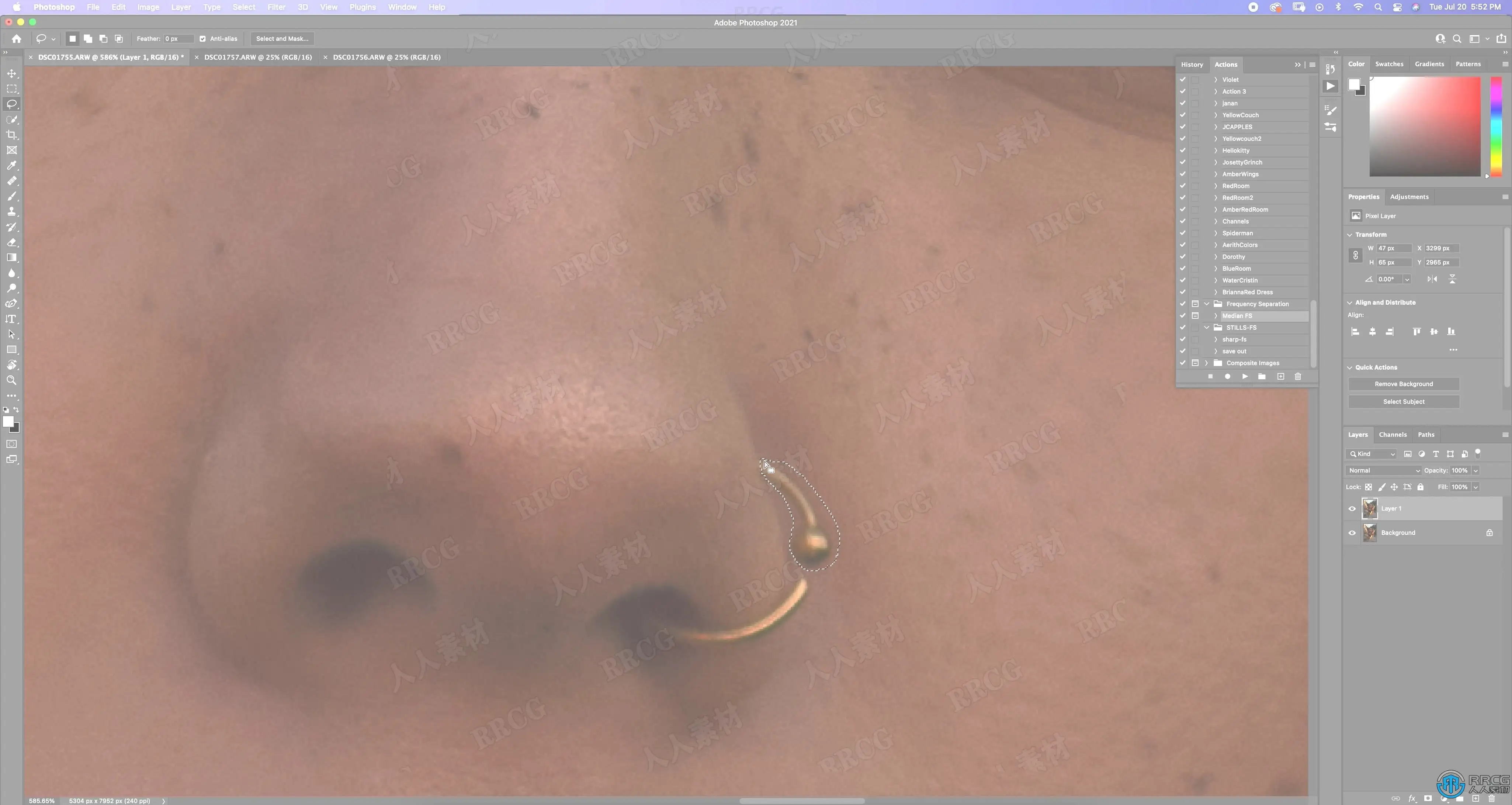The image size is (1512, 805).
Task: Collapse the Quick Actions section
Action: pyautogui.click(x=1350, y=367)
